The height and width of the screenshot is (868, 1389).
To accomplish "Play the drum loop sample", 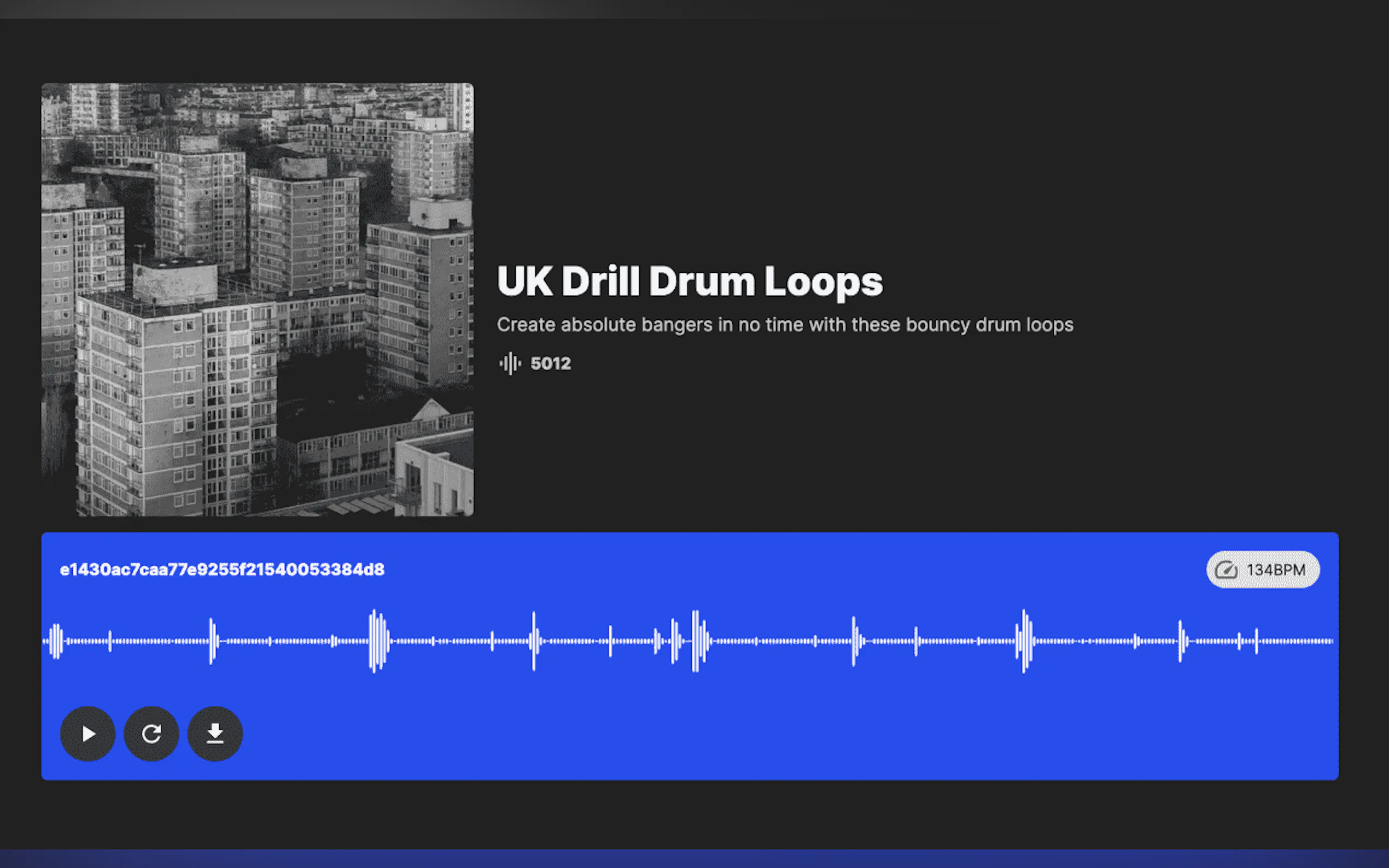I will 88,734.
